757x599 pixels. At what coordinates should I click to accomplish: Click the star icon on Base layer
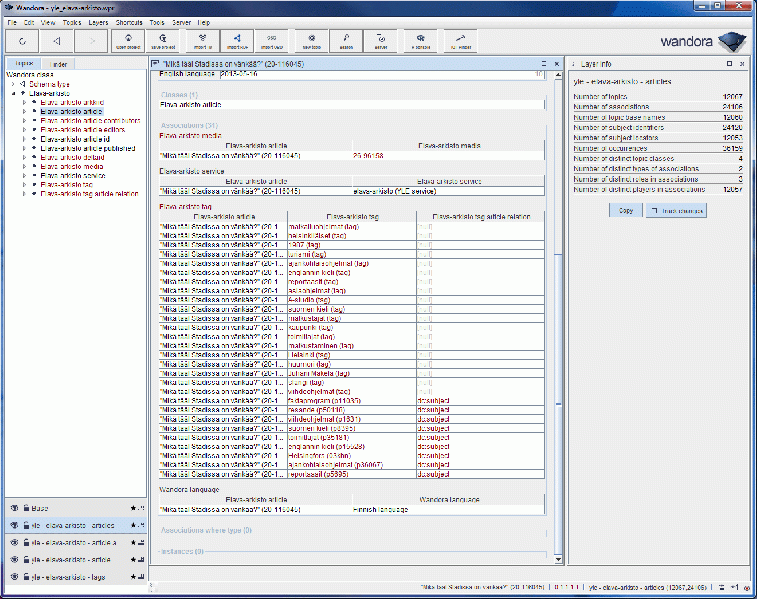pyautogui.click(x=133, y=508)
